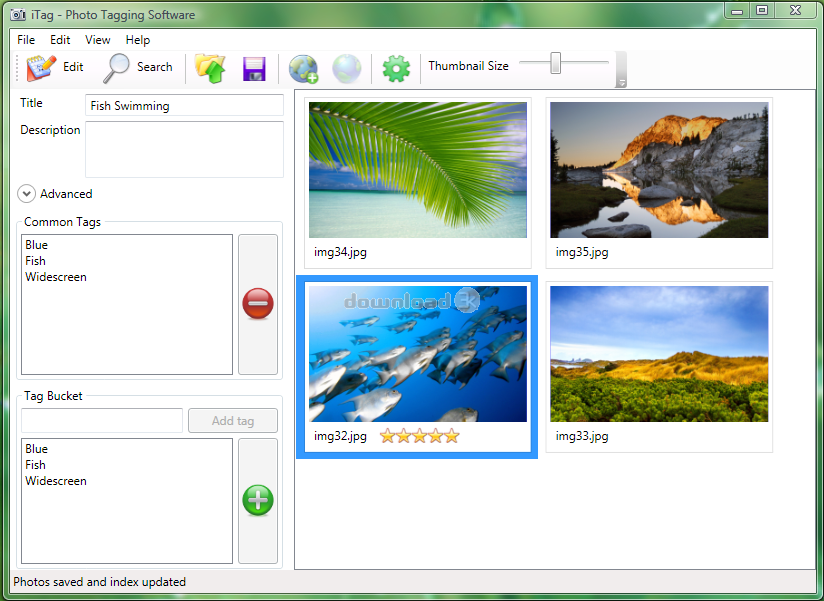Open the Search magnifier tool
This screenshot has width=824, height=601.
click(x=119, y=67)
